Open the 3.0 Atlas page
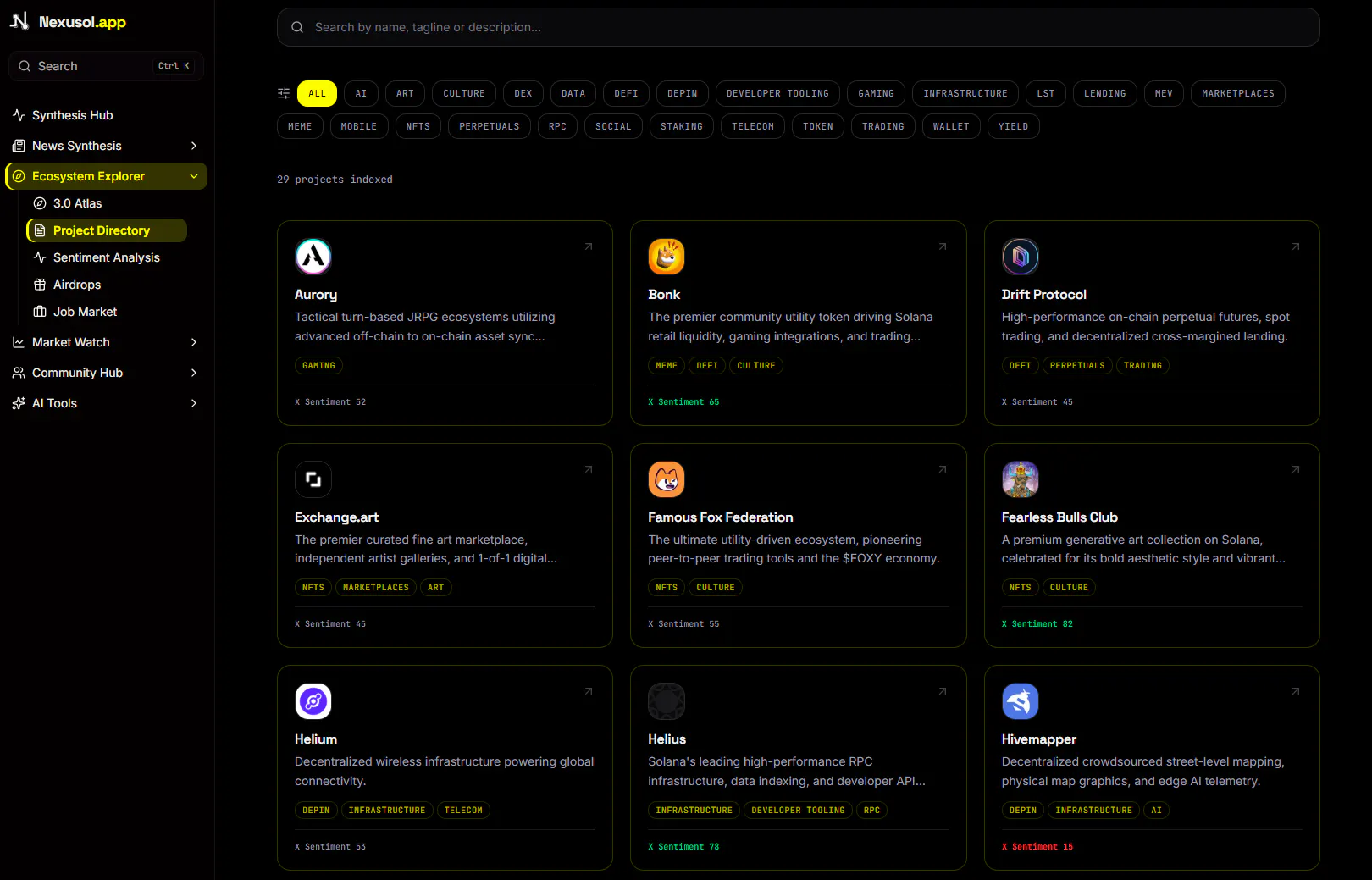This screenshot has width=1372, height=880. click(x=107, y=203)
